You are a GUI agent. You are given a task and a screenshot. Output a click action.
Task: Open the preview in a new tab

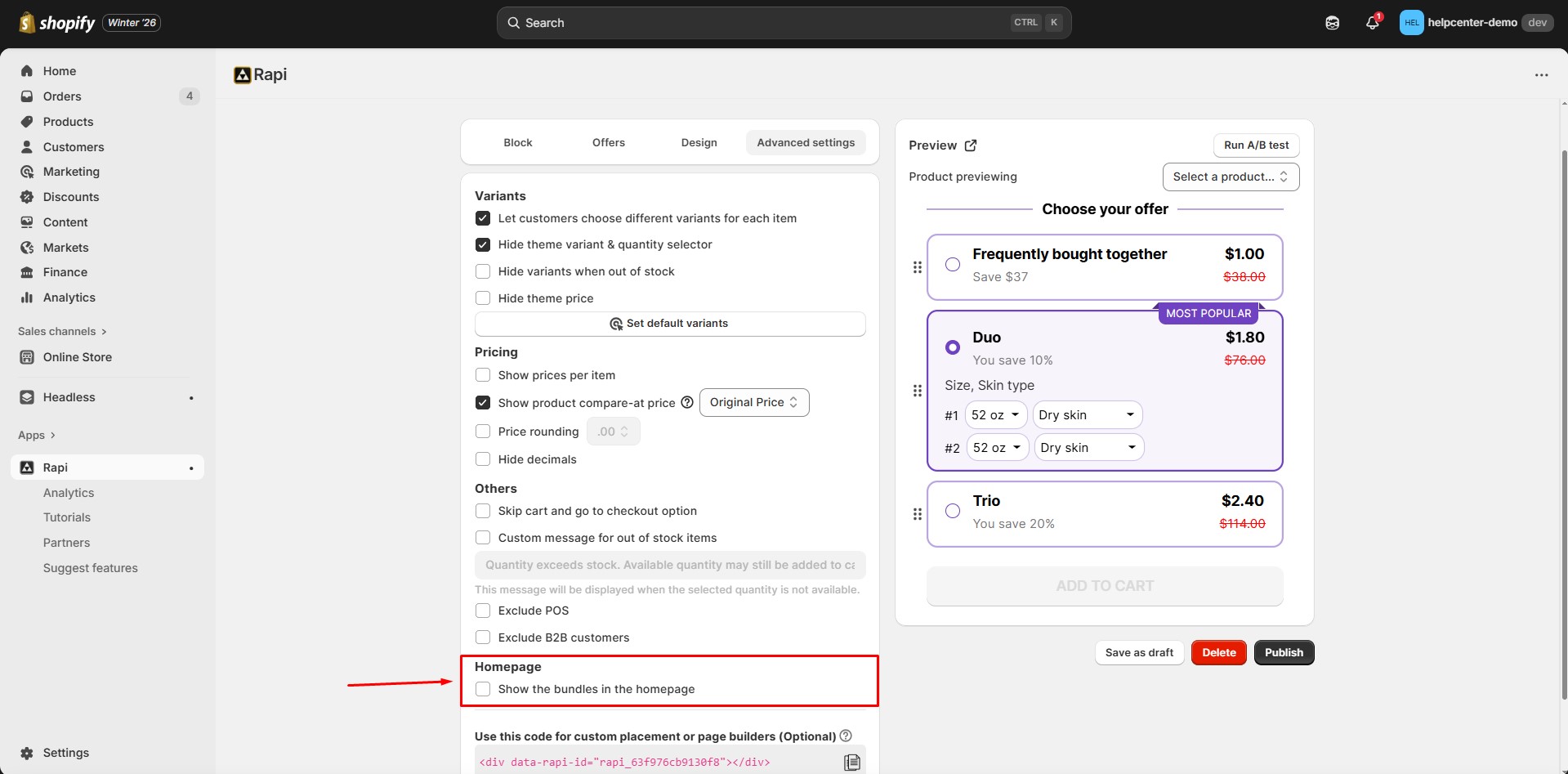point(971,145)
